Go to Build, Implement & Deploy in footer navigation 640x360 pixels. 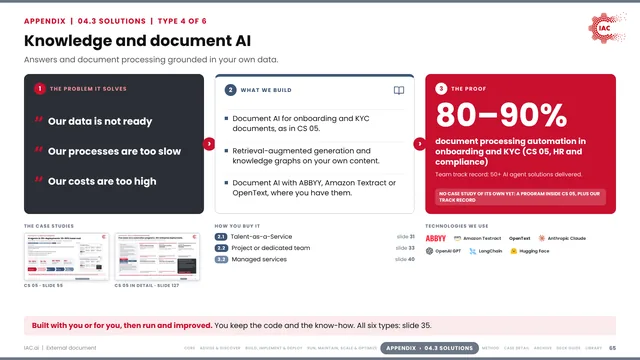(273, 348)
